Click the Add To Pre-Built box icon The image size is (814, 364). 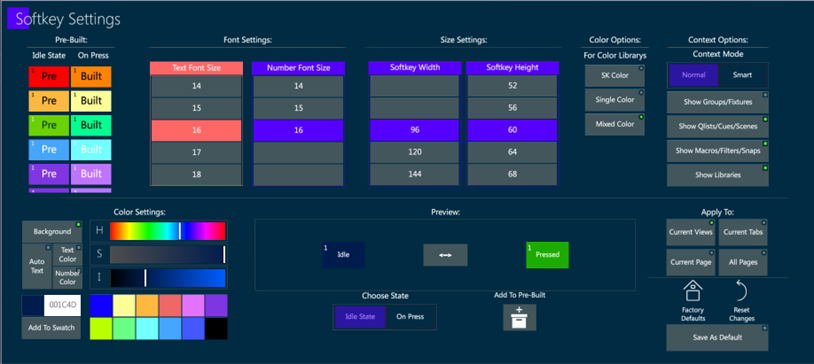point(519,317)
